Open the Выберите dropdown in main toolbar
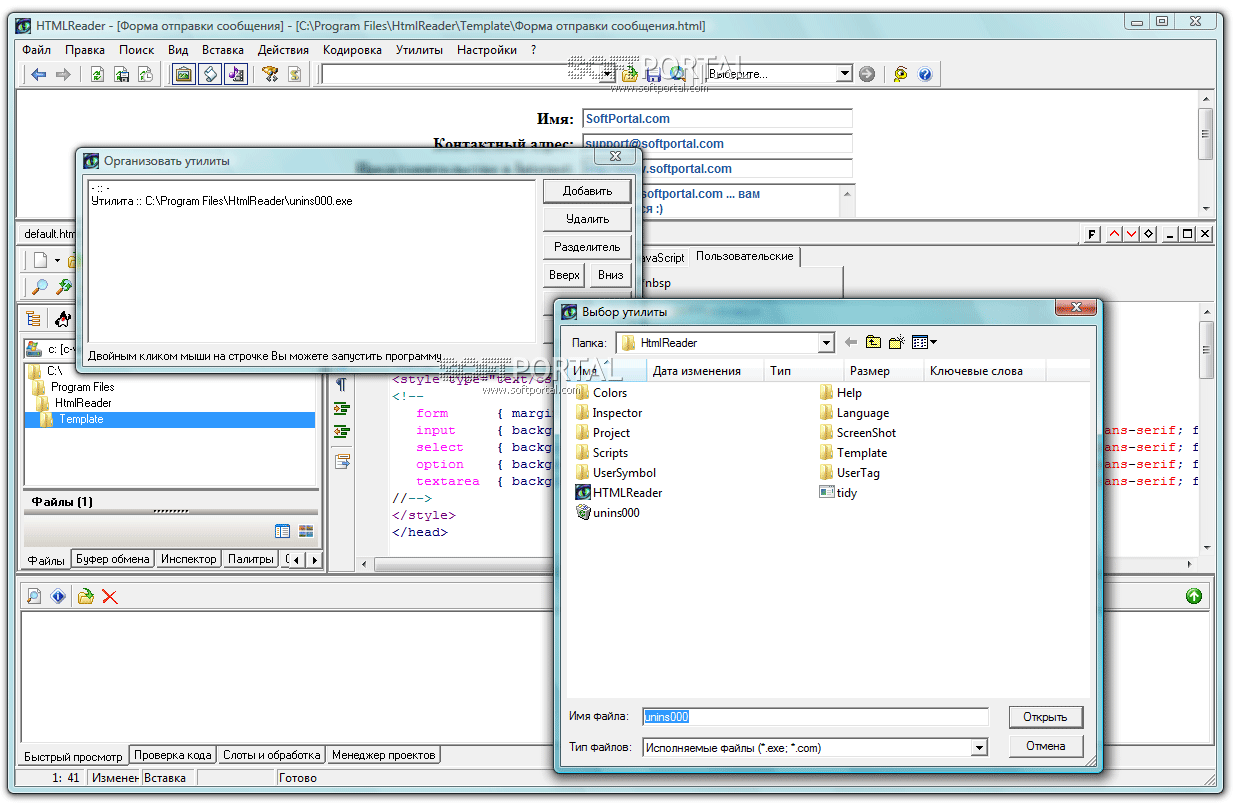This screenshot has width=1235, height=806. pyautogui.click(x=844, y=74)
